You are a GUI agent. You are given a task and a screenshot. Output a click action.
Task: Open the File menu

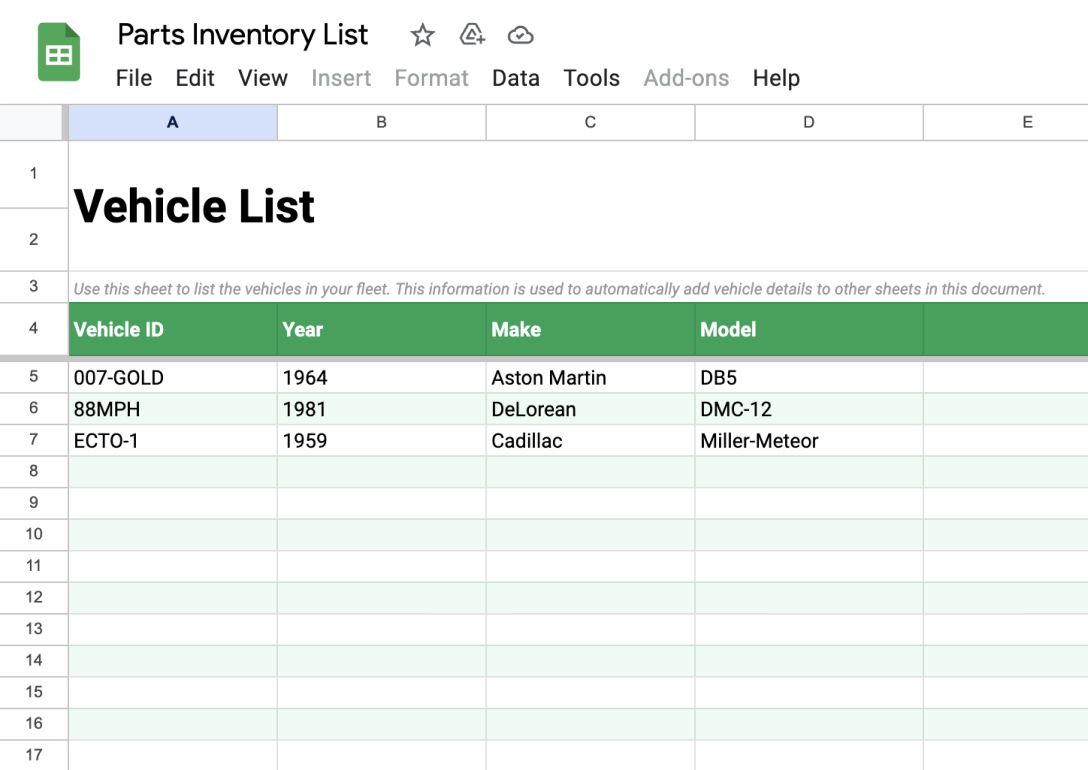tap(134, 78)
